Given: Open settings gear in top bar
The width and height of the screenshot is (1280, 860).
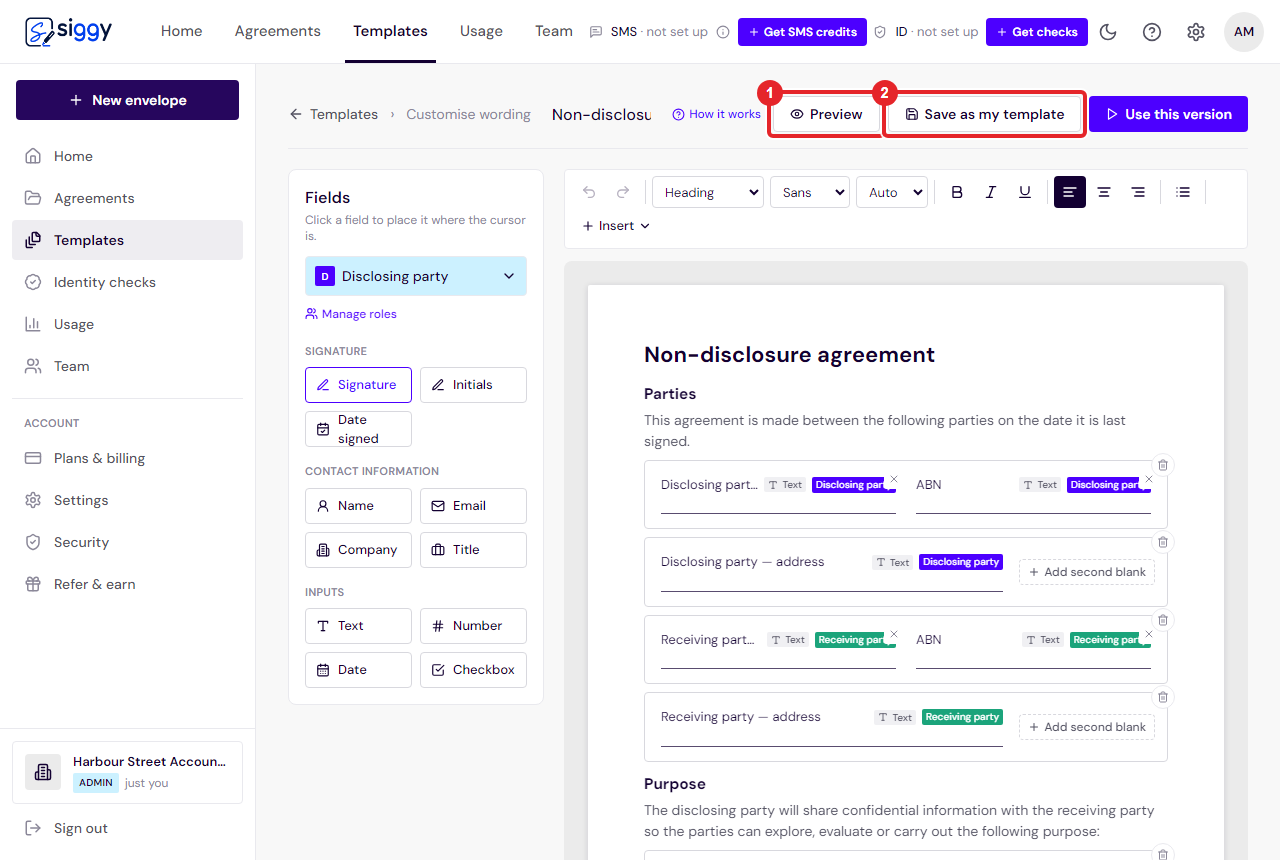Looking at the screenshot, I should point(1196,32).
